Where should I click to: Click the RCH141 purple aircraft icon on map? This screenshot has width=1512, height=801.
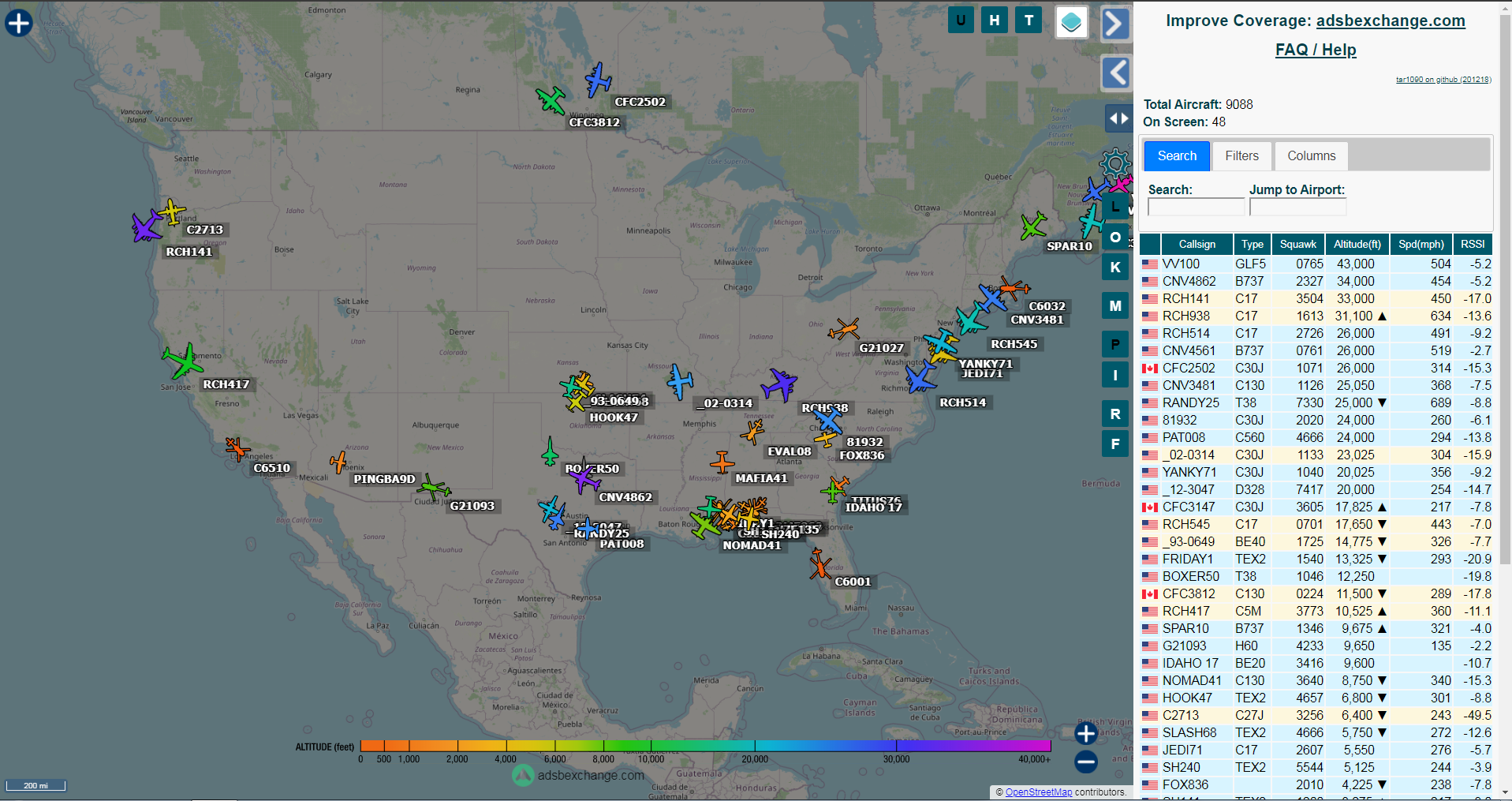point(147,226)
